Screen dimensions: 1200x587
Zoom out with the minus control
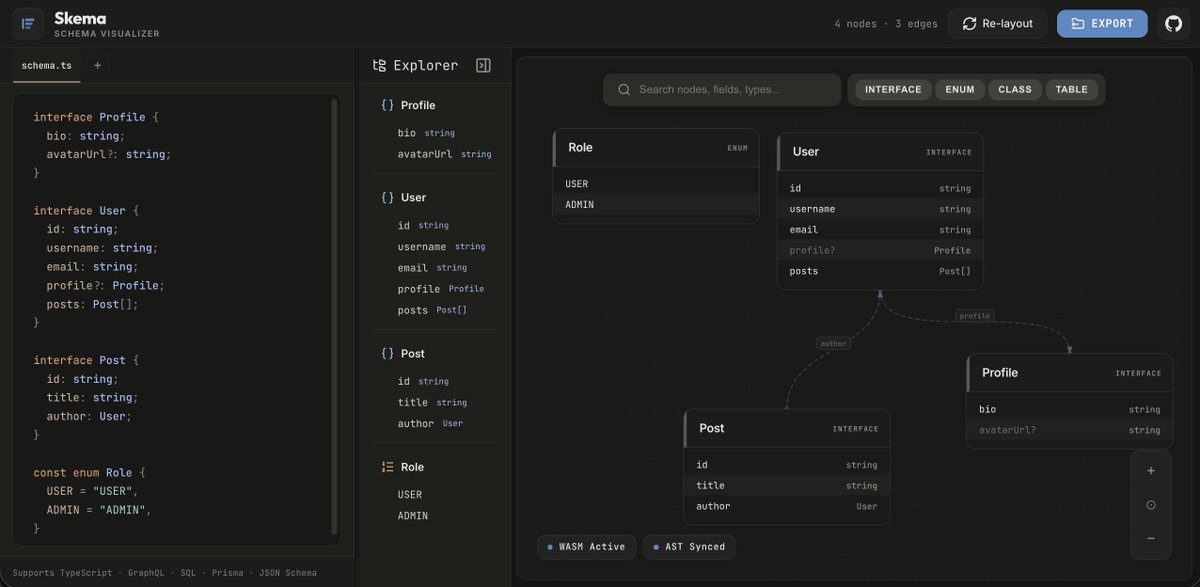[x=1151, y=538]
